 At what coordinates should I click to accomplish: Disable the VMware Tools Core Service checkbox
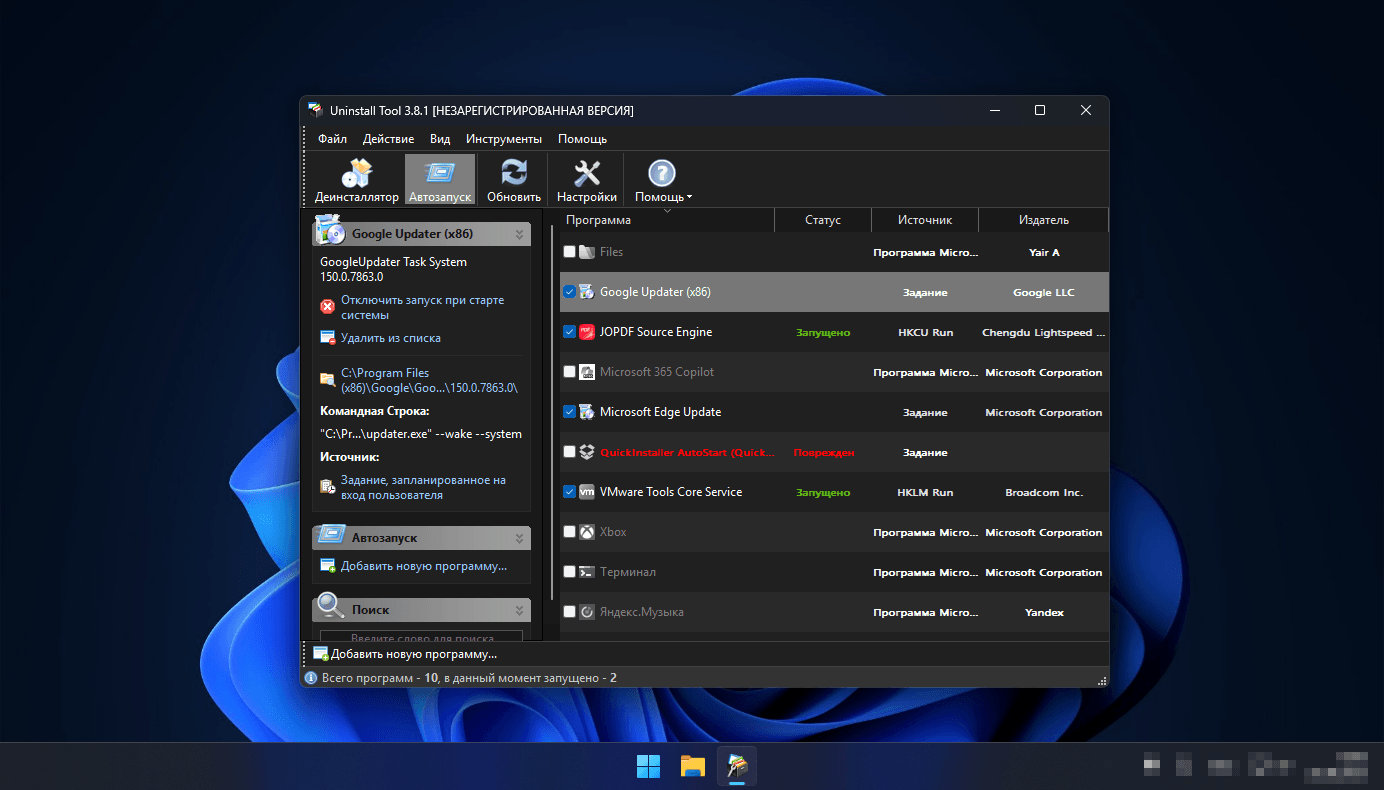(569, 492)
